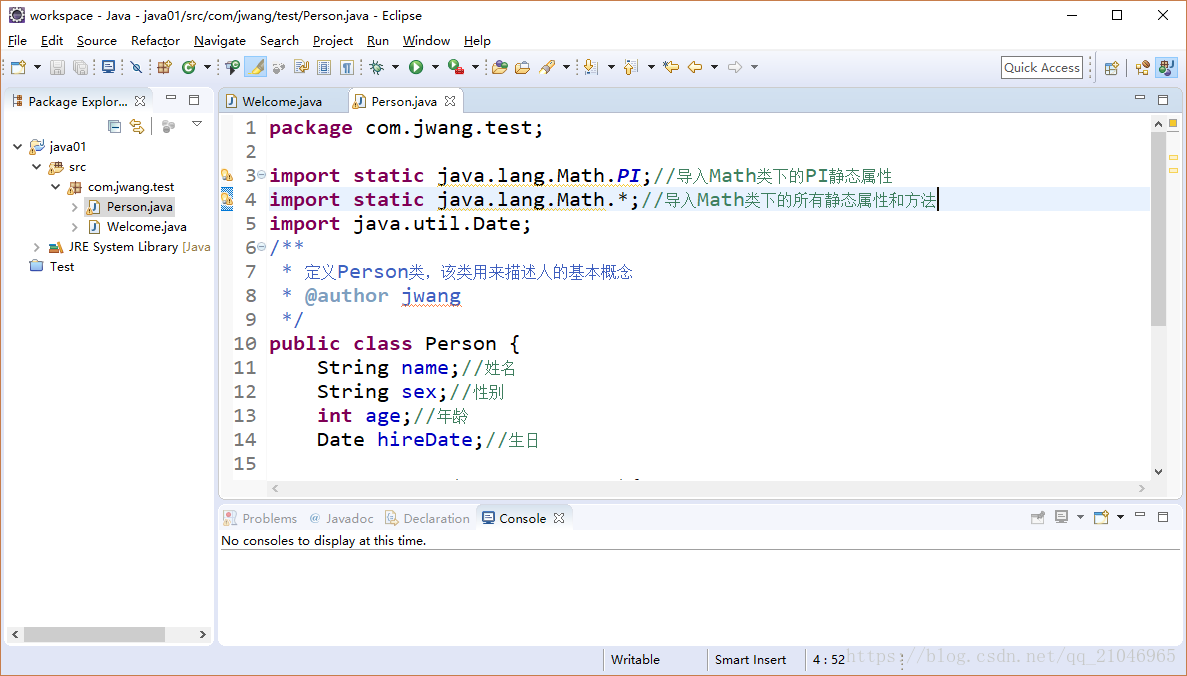The height and width of the screenshot is (676, 1187).
Task: Collapse the com.jwang.test package node
Action: pyautogui.click(x=57, y=186)
